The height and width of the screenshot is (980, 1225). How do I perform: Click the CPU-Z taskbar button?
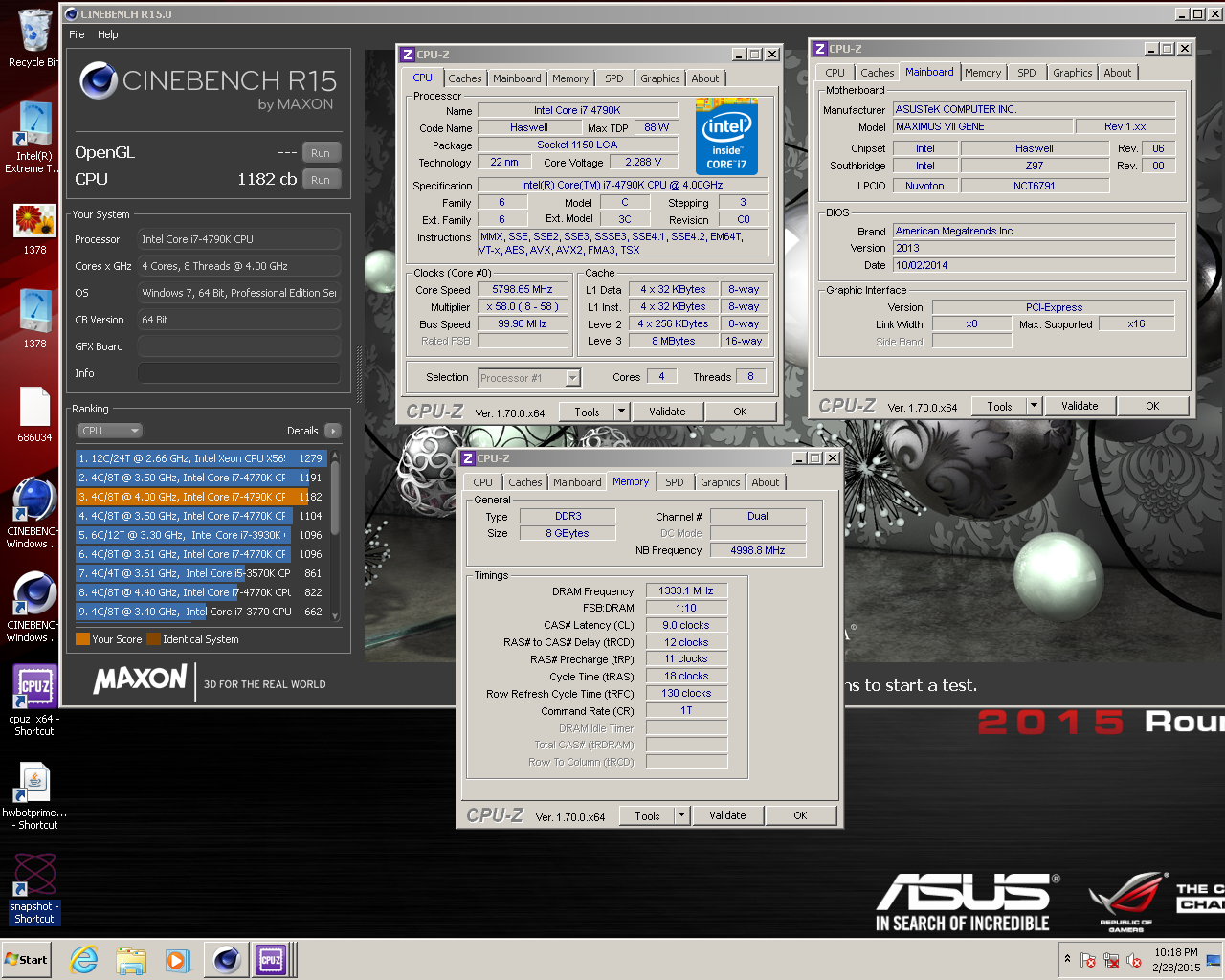coord(272,959)
